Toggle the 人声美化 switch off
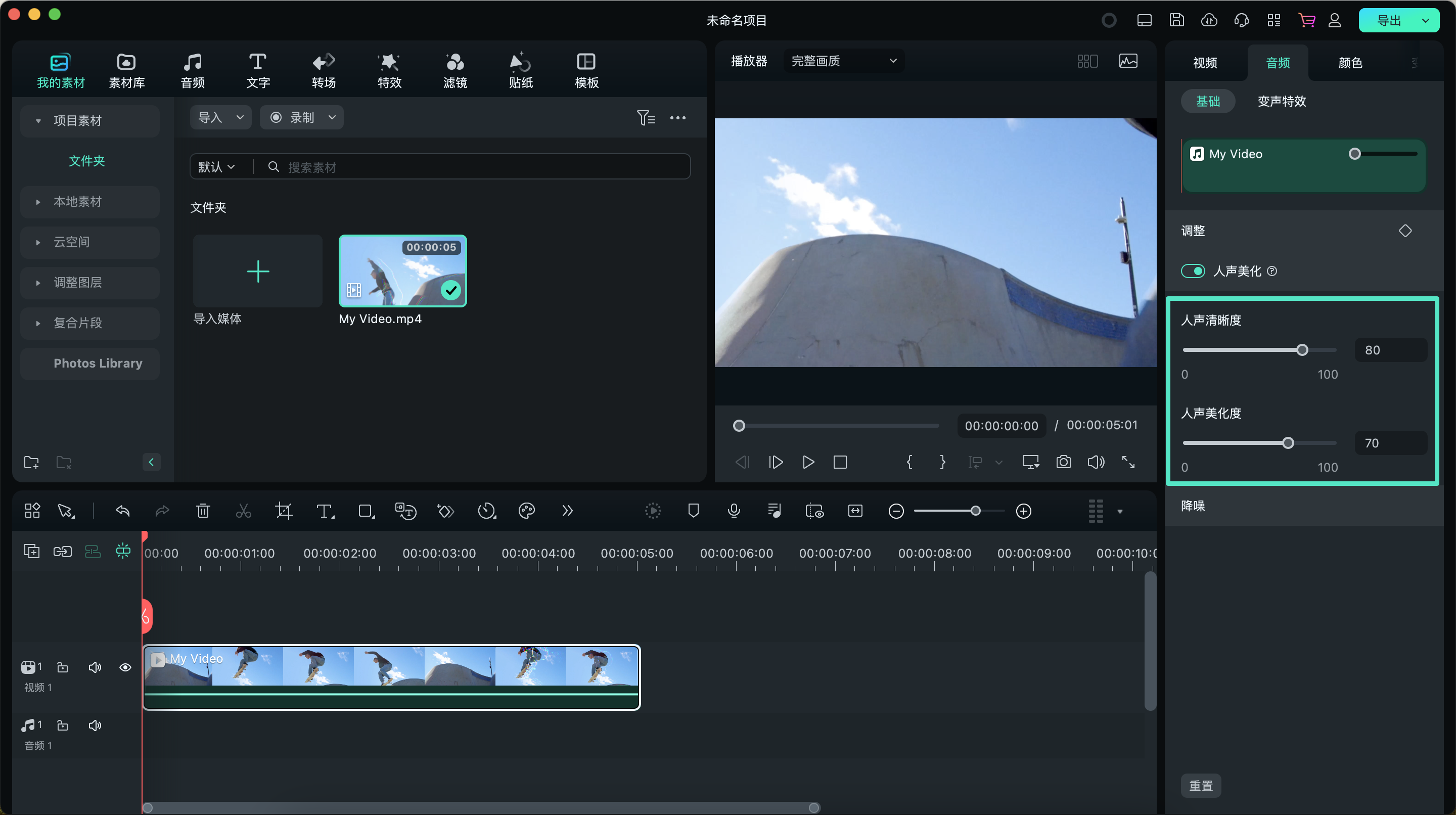 [1193, 270]
